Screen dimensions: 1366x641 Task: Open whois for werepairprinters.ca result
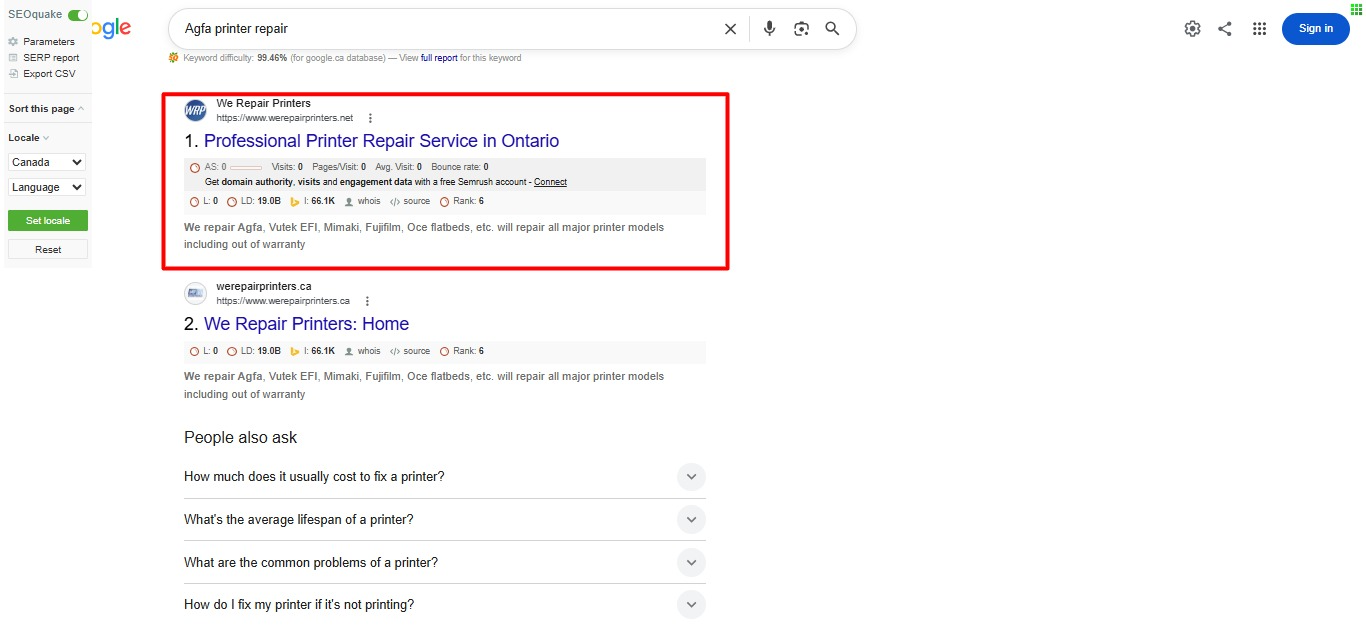(362, 351)
